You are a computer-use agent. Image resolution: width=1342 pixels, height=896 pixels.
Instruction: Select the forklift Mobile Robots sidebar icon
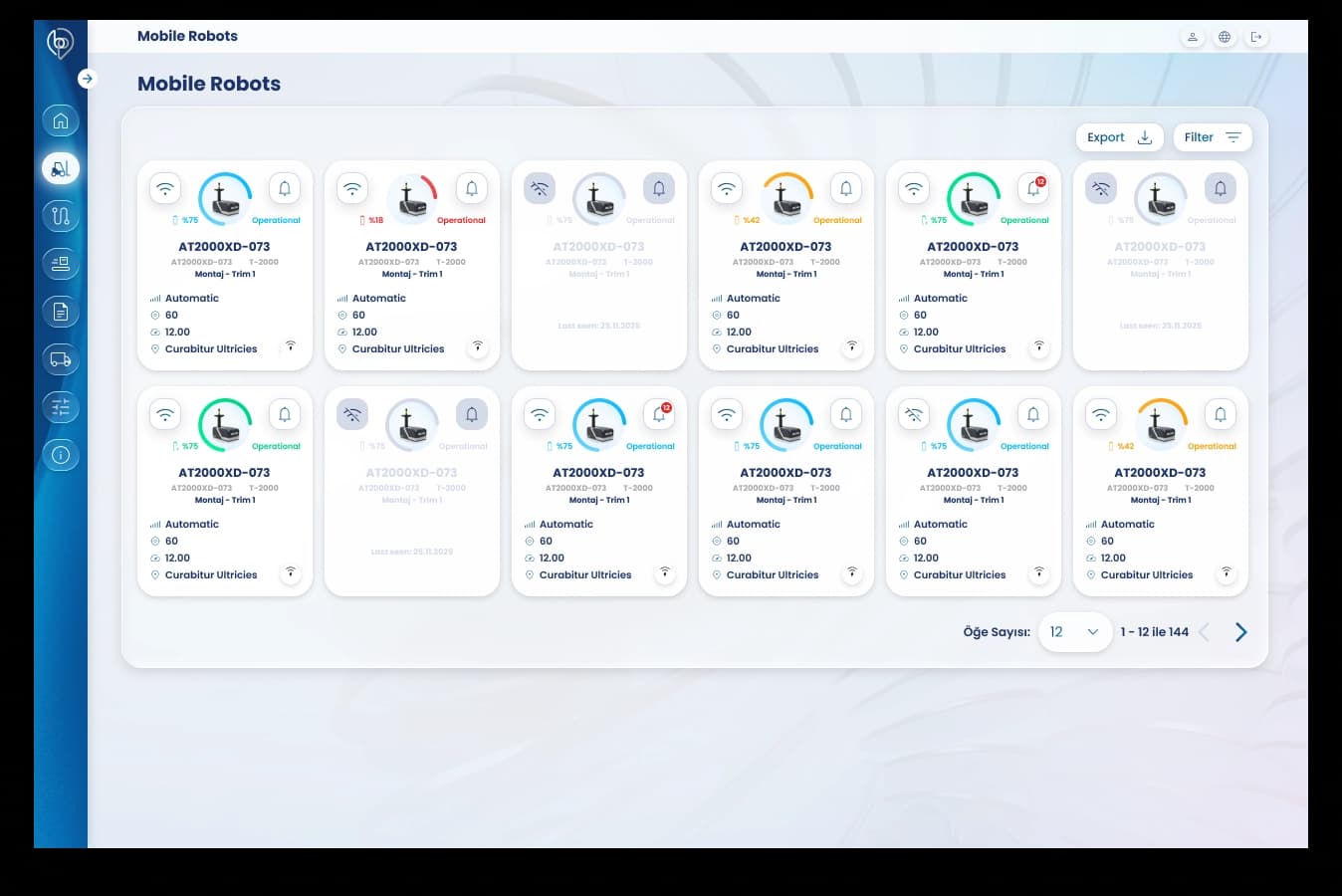[61, 168]
